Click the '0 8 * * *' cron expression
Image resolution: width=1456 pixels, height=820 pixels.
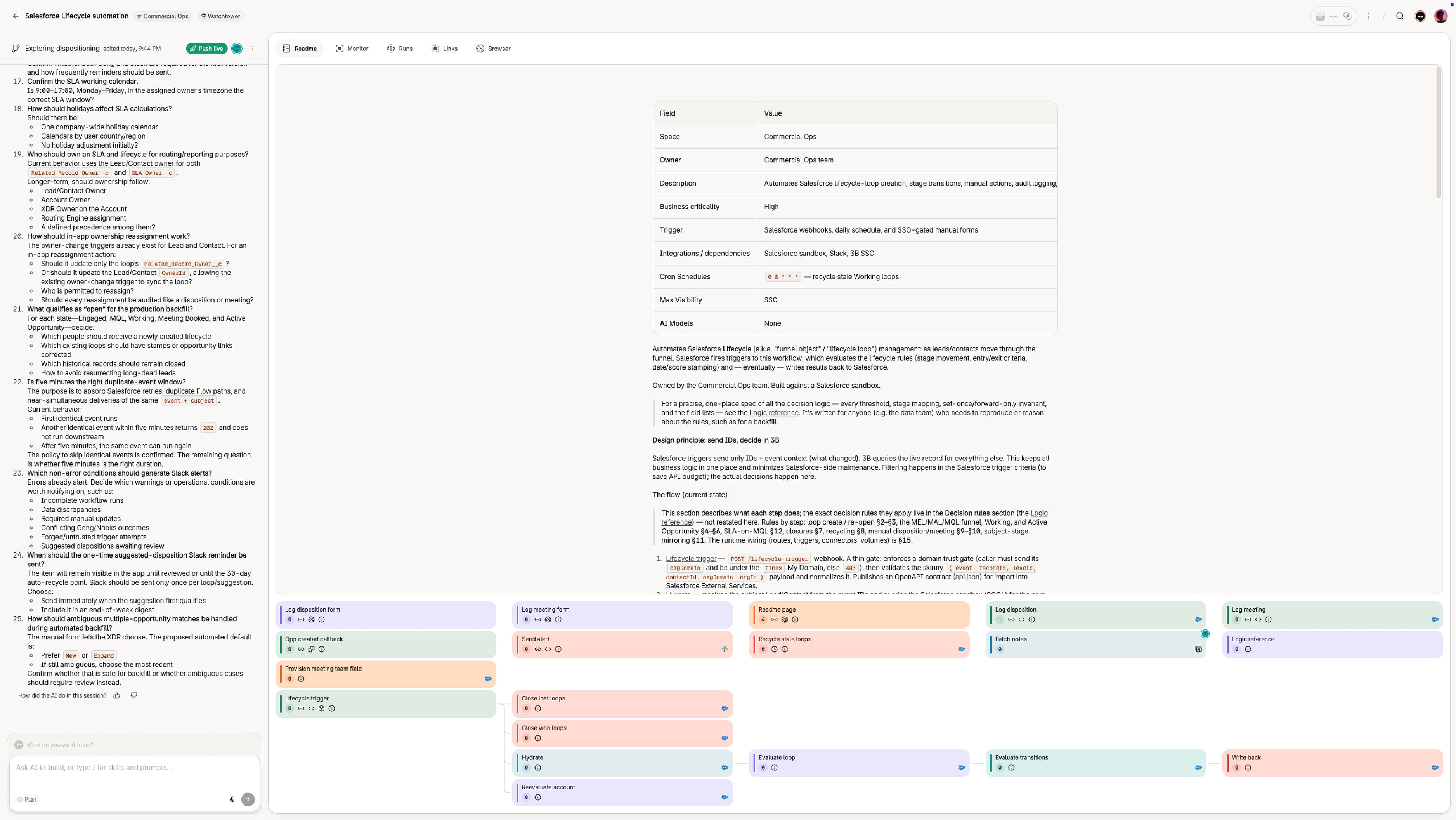coord(783,277)
